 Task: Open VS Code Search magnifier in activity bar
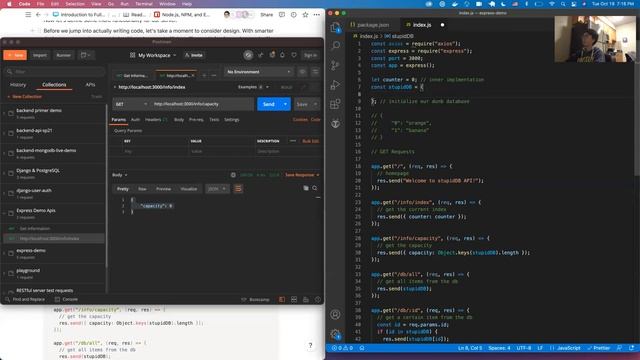point(336,45)
